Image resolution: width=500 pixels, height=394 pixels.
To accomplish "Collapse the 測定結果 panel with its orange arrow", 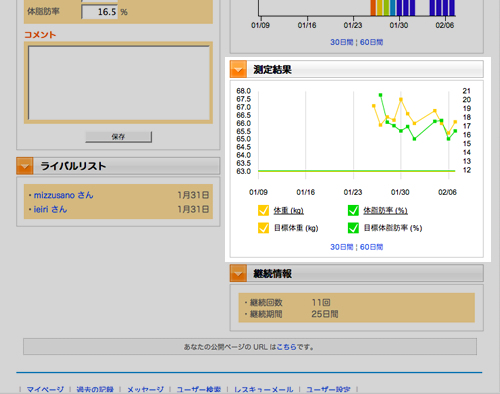I will [238, 69].
